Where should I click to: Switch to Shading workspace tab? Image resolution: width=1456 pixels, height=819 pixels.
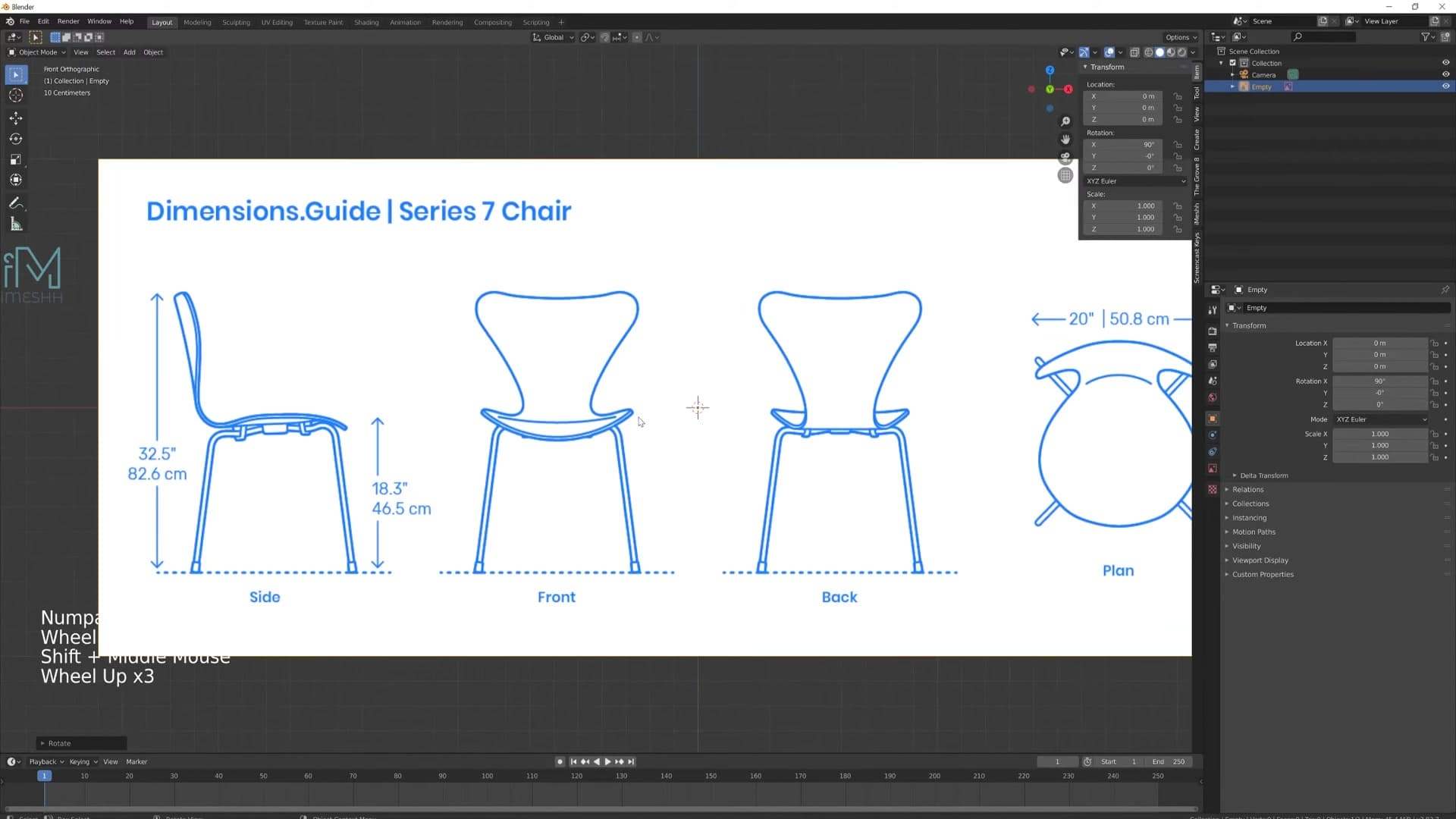[x=366, y=22]
